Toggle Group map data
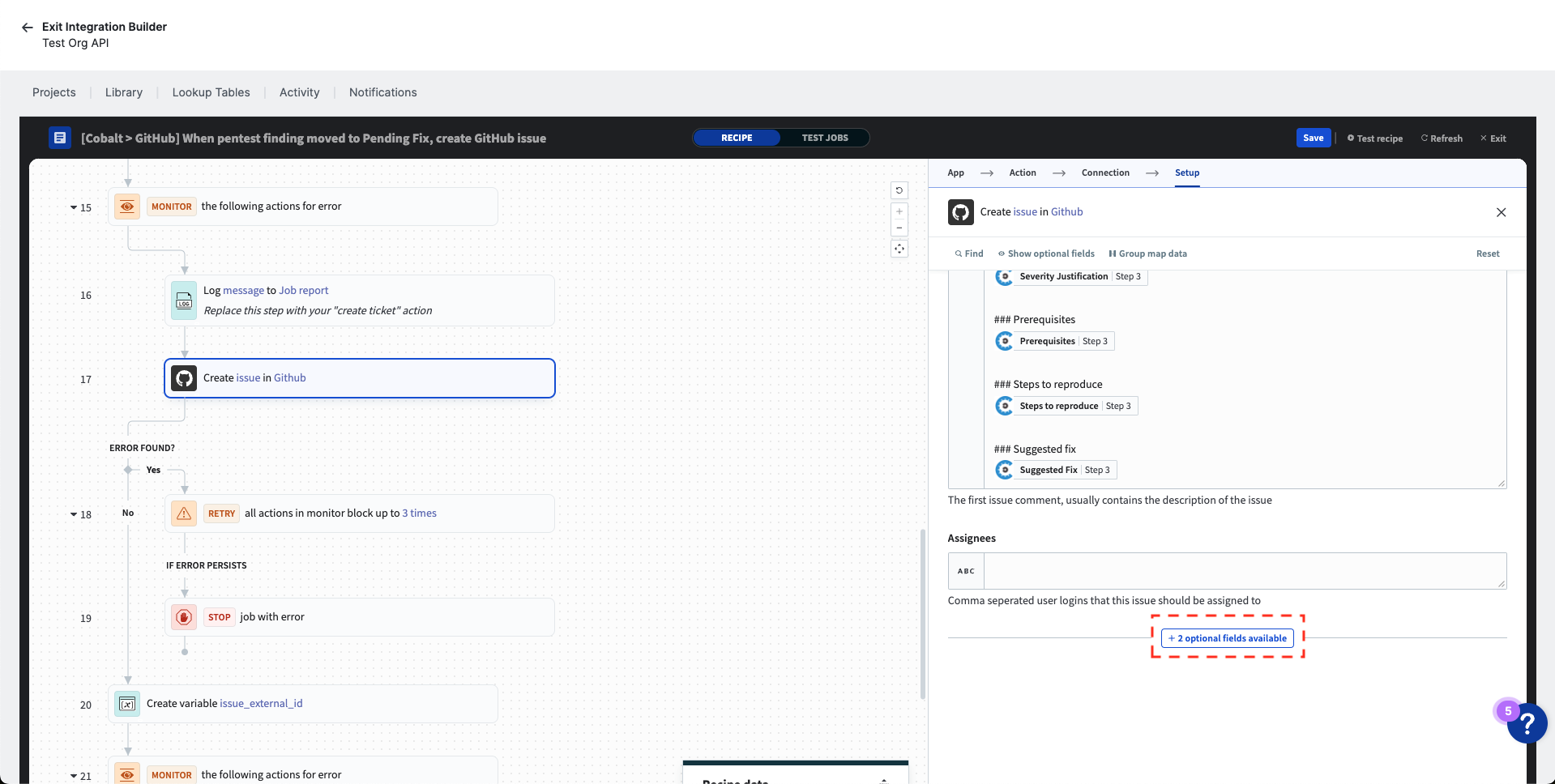The image size is (1555, 784). [1147, 254]
